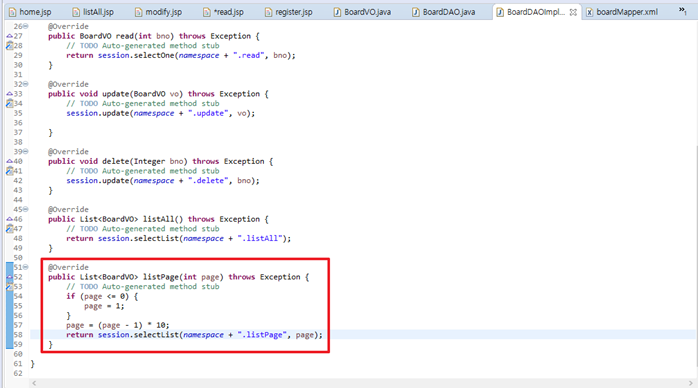Open the BoardDAO.java tab
Viewport: 698px width, 388px height.
click(444, 12)
